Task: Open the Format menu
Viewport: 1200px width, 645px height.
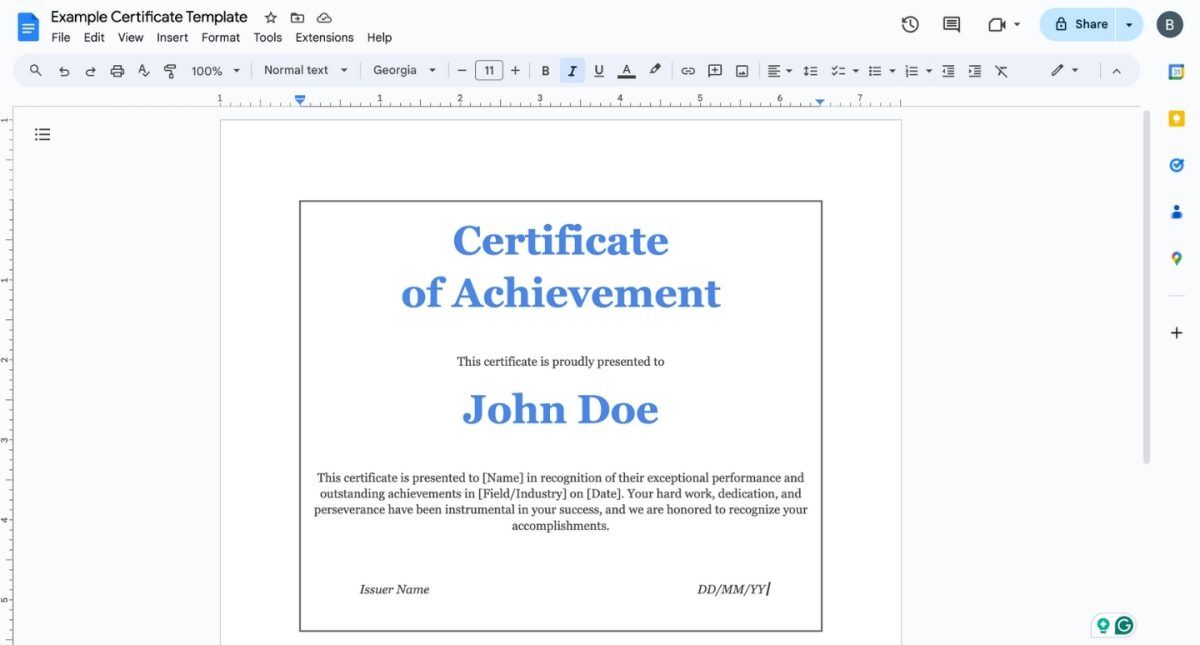Action: coord(220,37)
